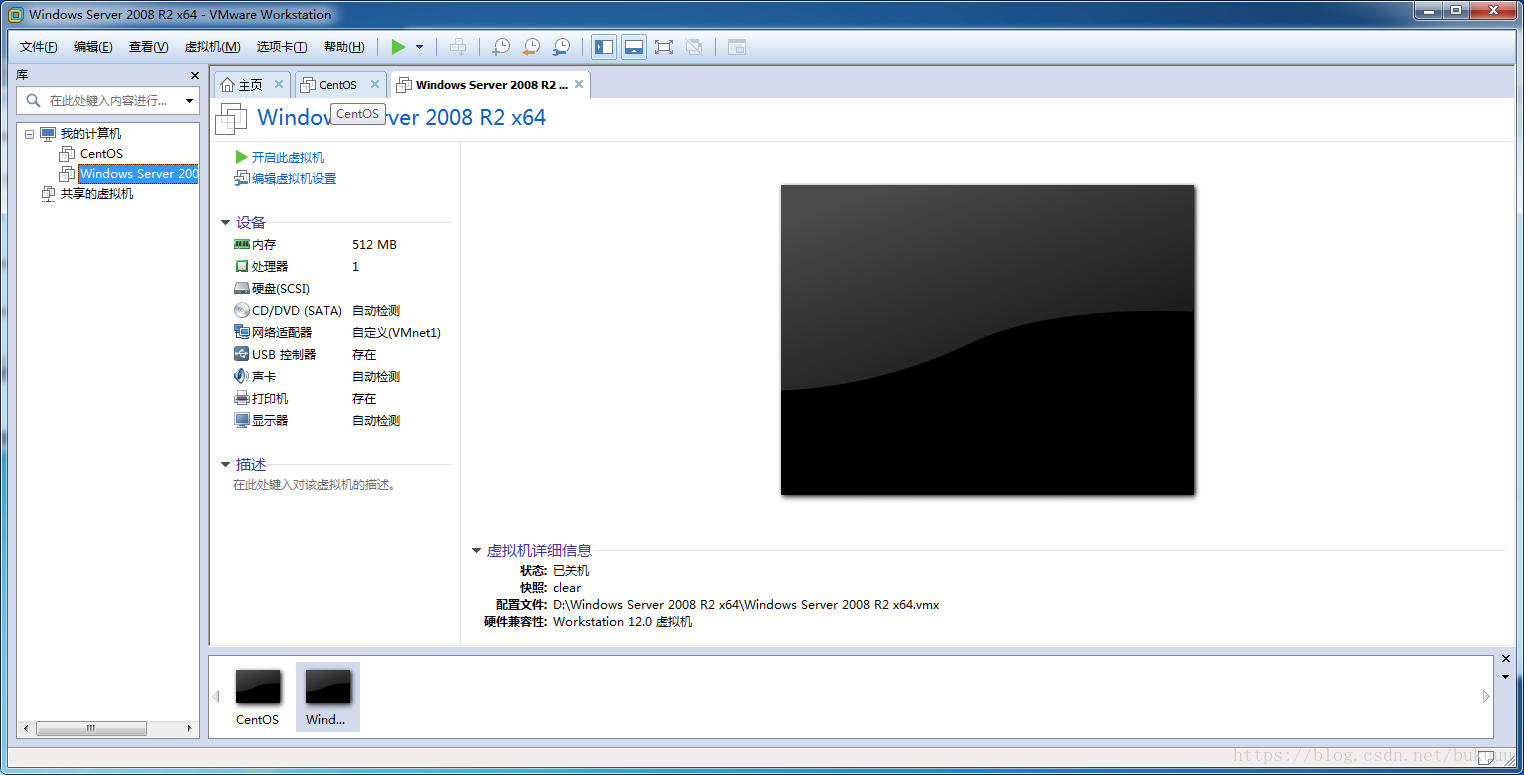Viewport: 1524px width, 775px height.
Task: Collapse the 设备 section
Action: (225, 222)
